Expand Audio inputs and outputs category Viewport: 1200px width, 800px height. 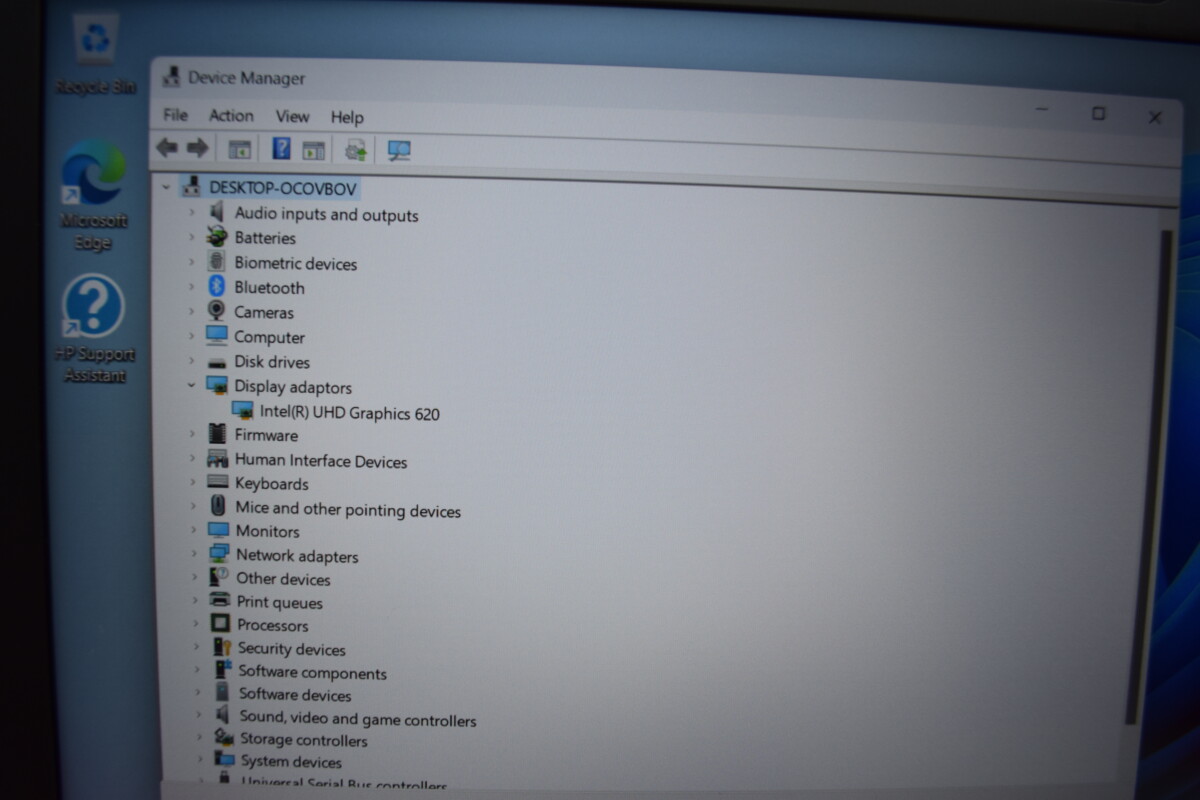[x=192, y=213]
